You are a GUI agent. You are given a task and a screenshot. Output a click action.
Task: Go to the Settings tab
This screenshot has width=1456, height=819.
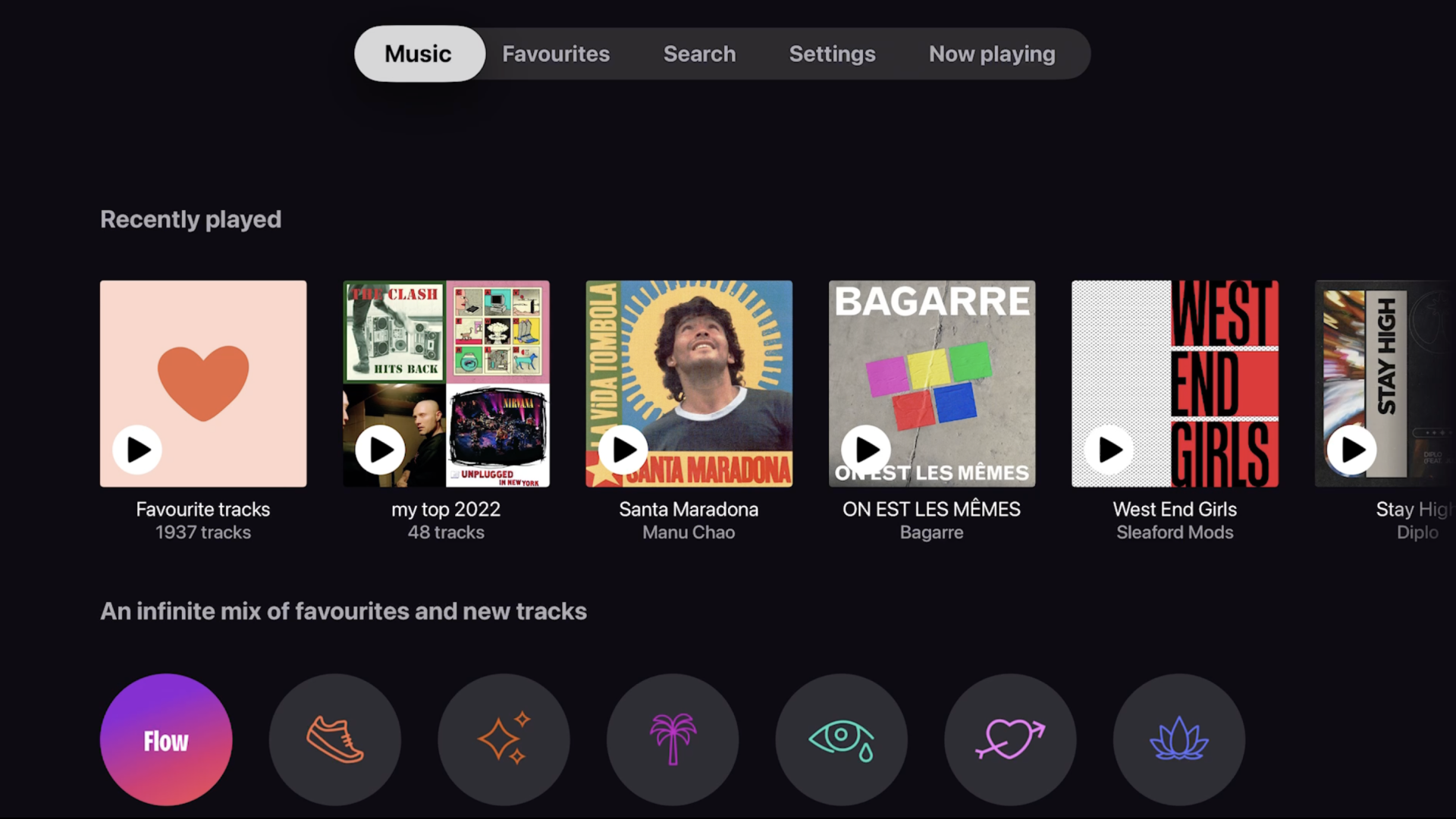[832, 54]
